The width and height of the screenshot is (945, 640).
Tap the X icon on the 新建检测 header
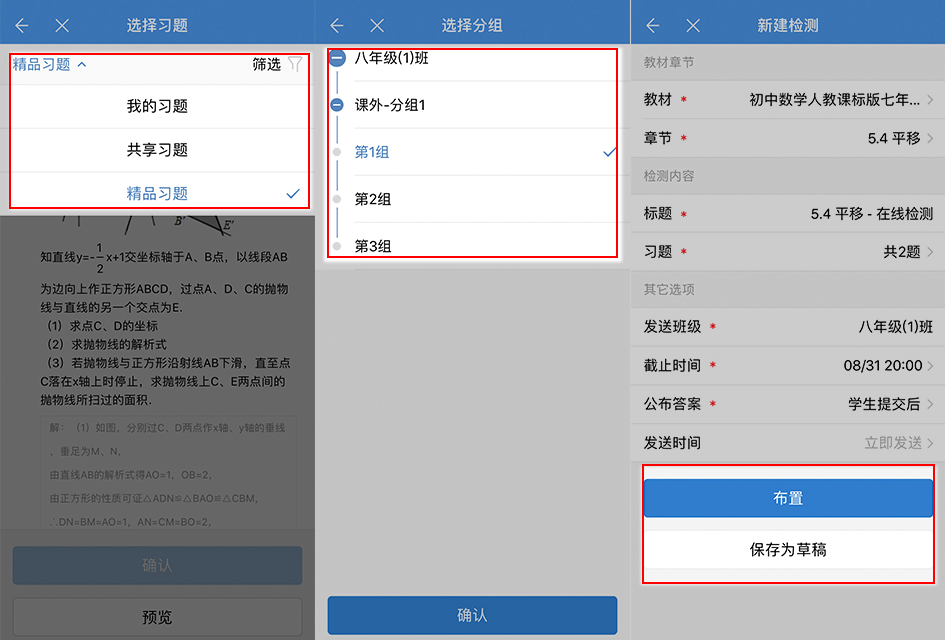692,23
